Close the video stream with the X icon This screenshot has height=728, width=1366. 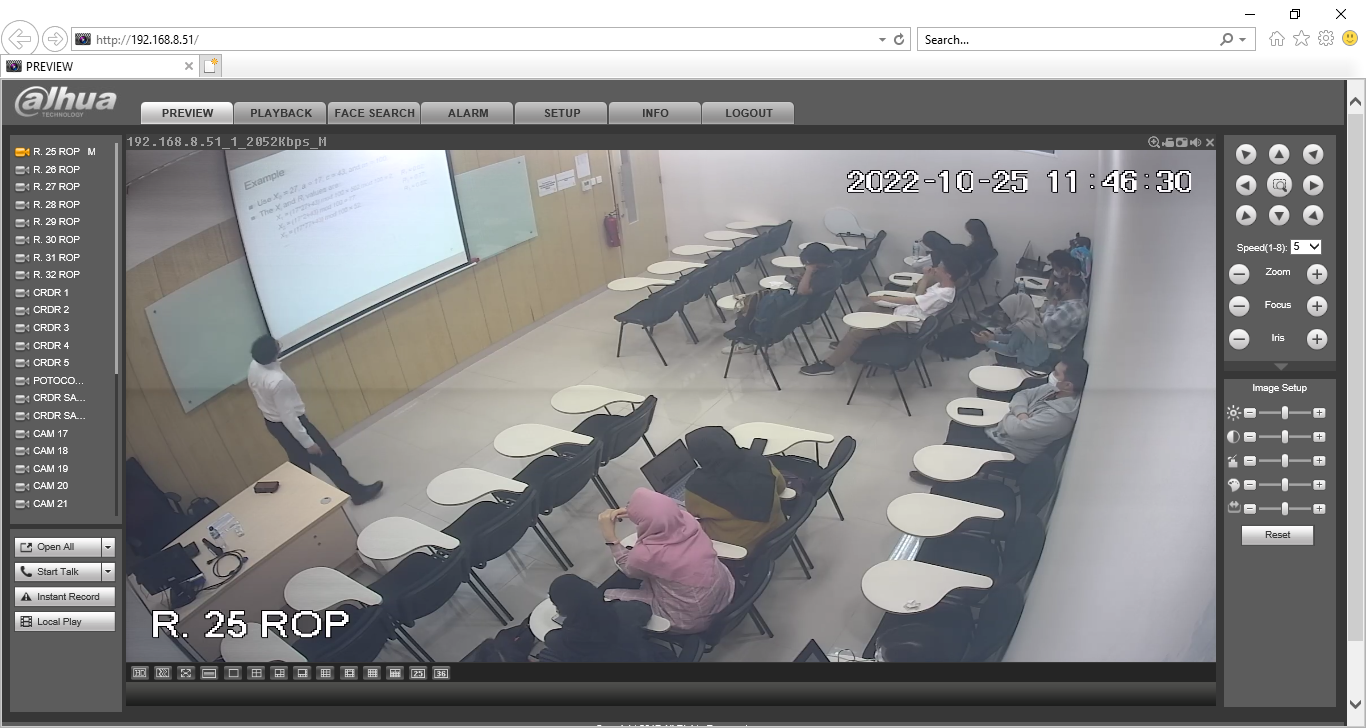(x=1210, y=142)
